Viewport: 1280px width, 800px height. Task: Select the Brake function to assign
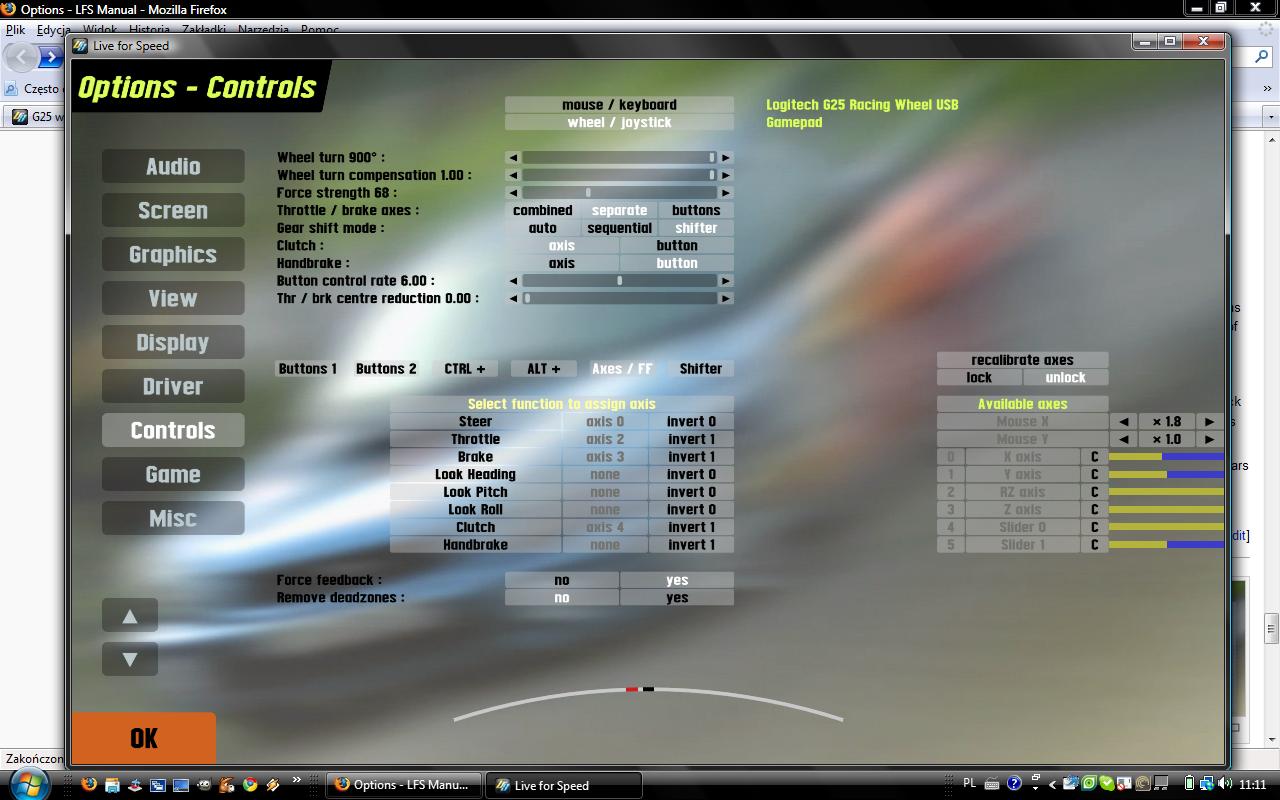(x=475, y=457)
